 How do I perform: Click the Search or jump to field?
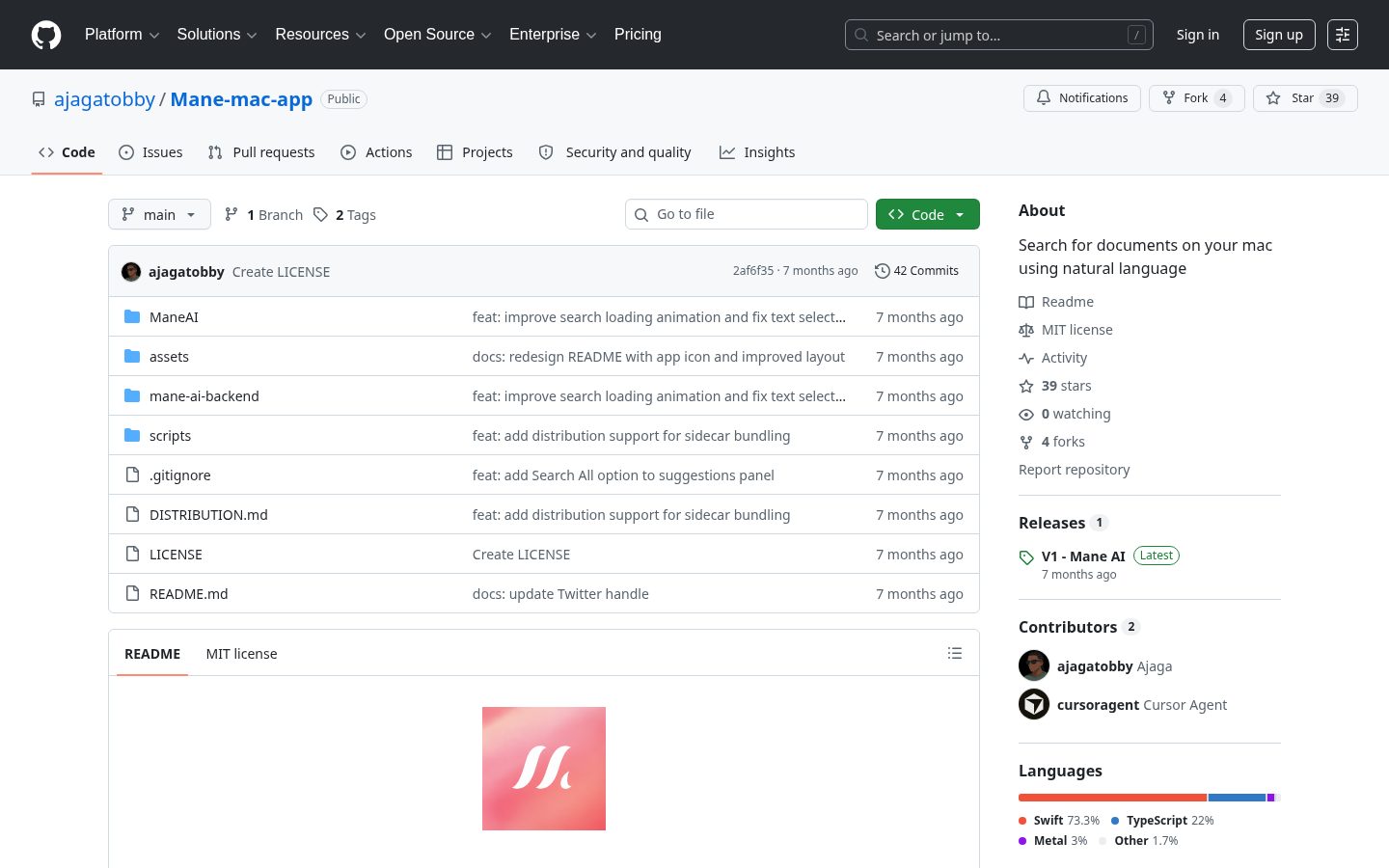tap(999, 35)
